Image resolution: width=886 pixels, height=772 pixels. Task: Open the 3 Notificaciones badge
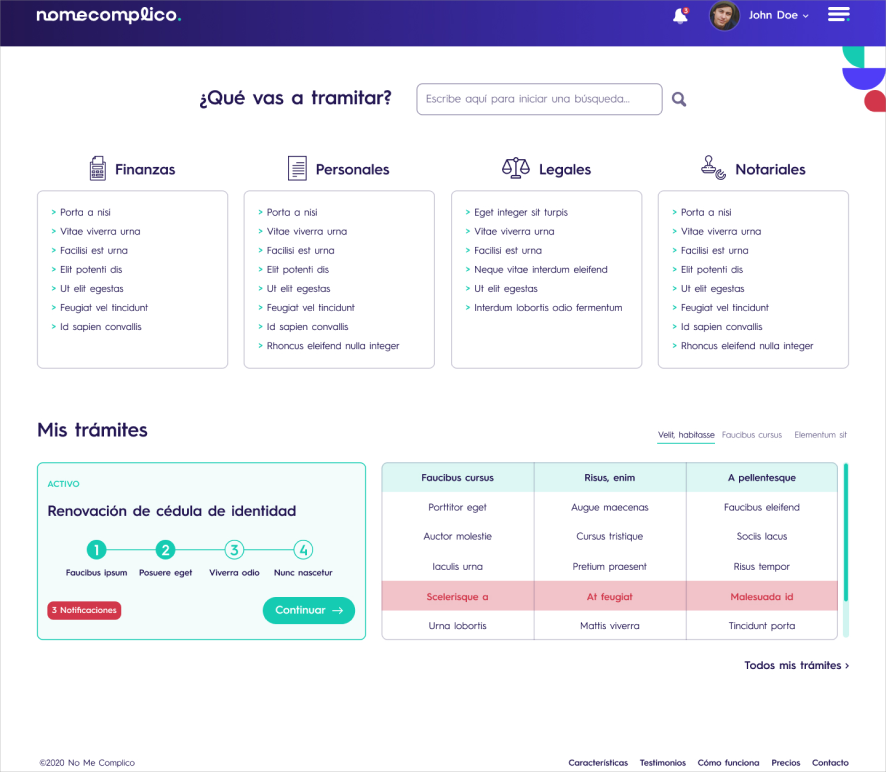[x=84, y=610]
